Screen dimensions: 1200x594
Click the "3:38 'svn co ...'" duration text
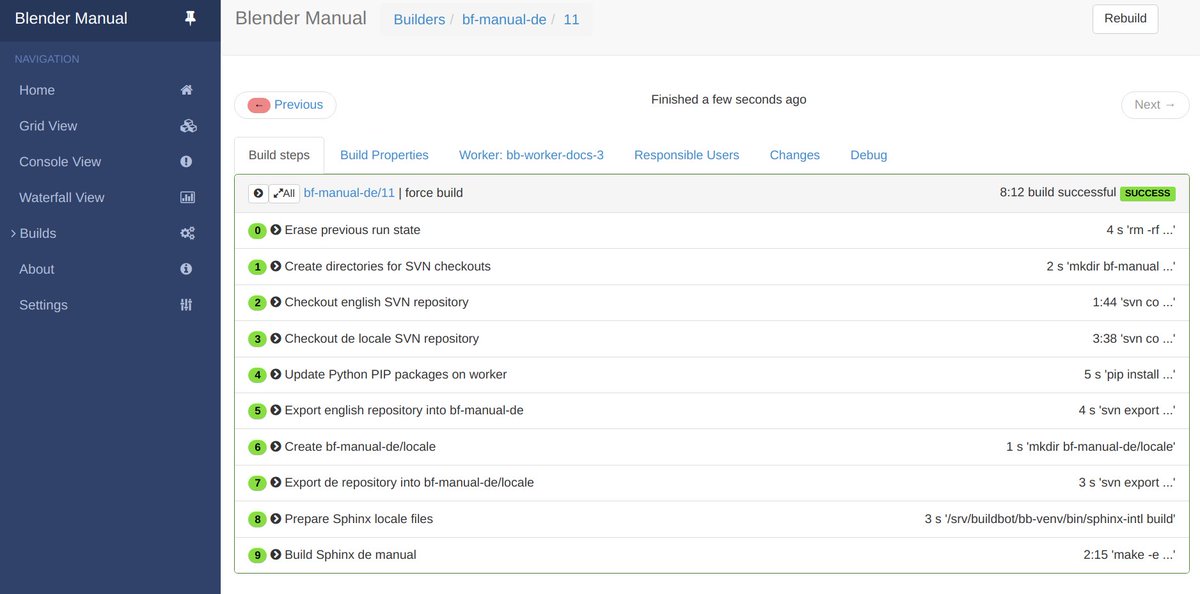coord(1134,338)
